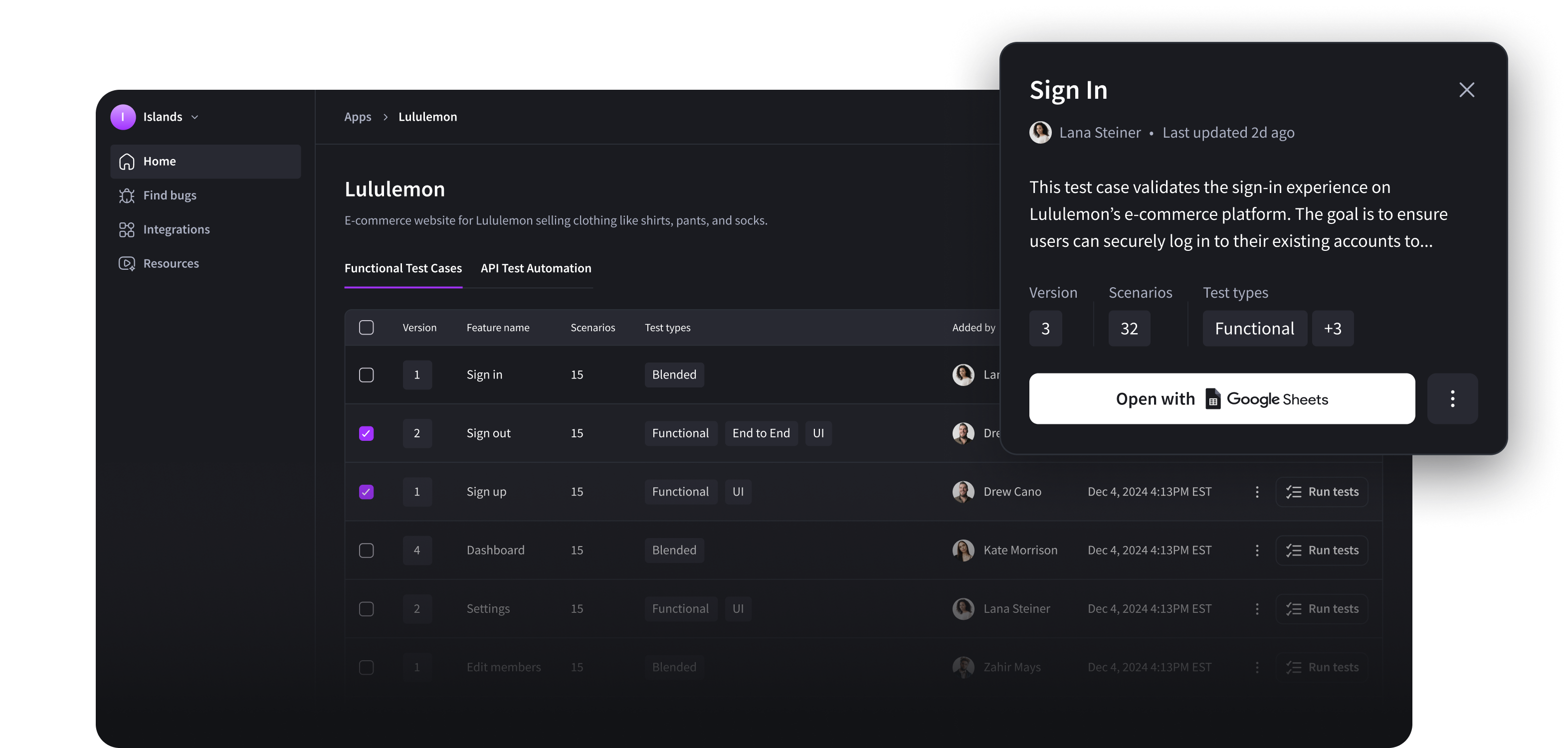Uncheck the Sign out row checkbox
This screenshot has width=1568, height=748.
(x=367, y=433)
